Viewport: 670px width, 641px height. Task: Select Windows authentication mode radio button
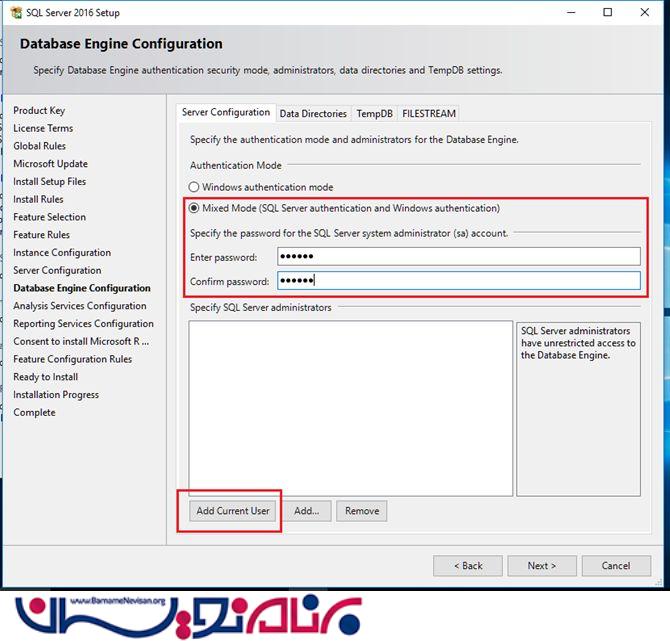pyautogui.click(x=195, y=187)
